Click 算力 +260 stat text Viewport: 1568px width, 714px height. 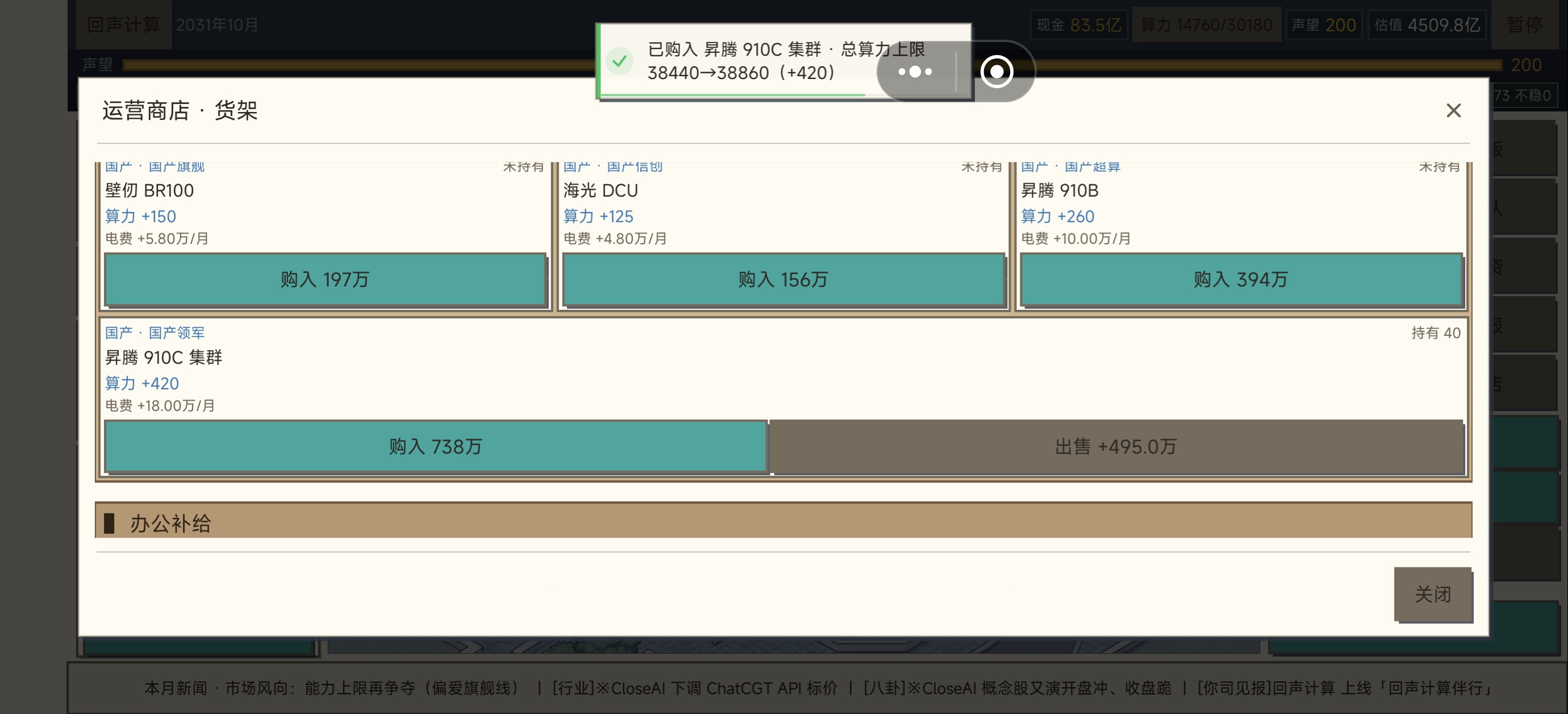[x=1057, y=216]
